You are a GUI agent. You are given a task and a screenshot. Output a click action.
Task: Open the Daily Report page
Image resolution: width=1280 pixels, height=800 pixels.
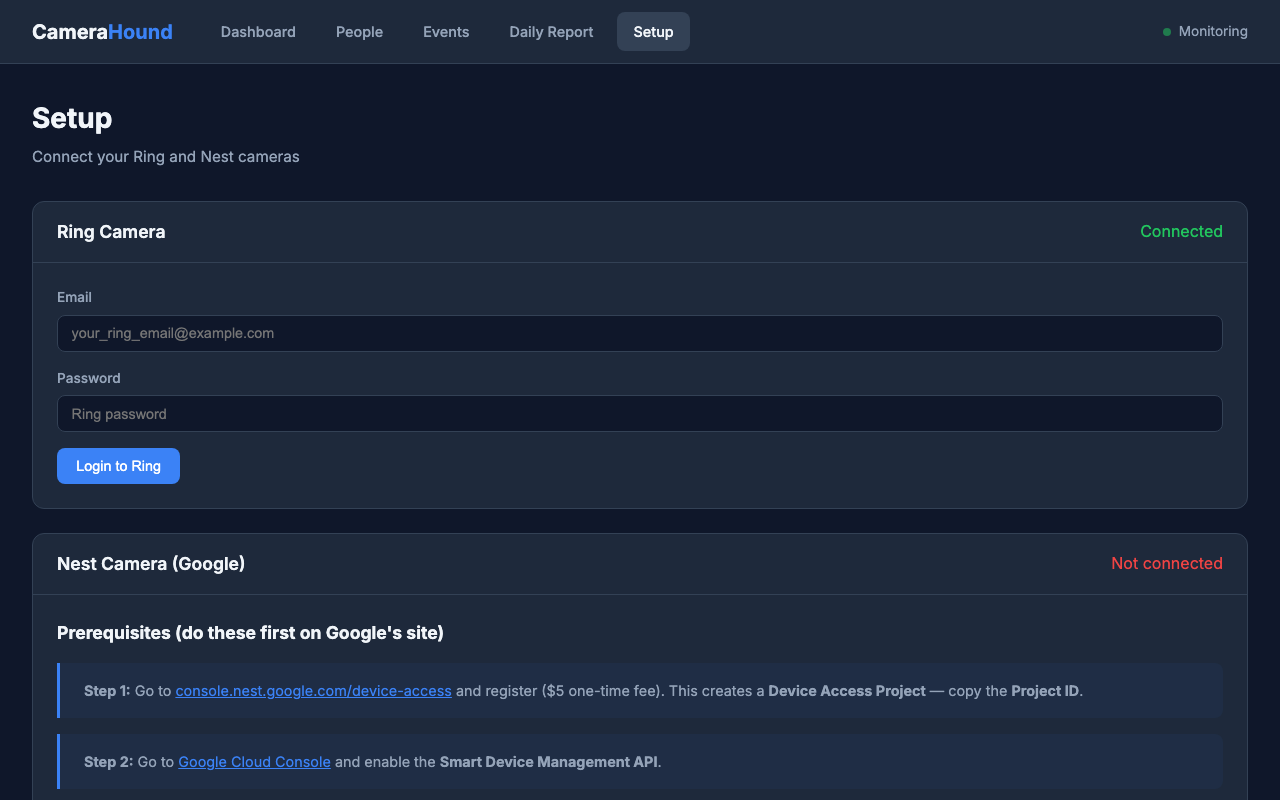[551, 31]
